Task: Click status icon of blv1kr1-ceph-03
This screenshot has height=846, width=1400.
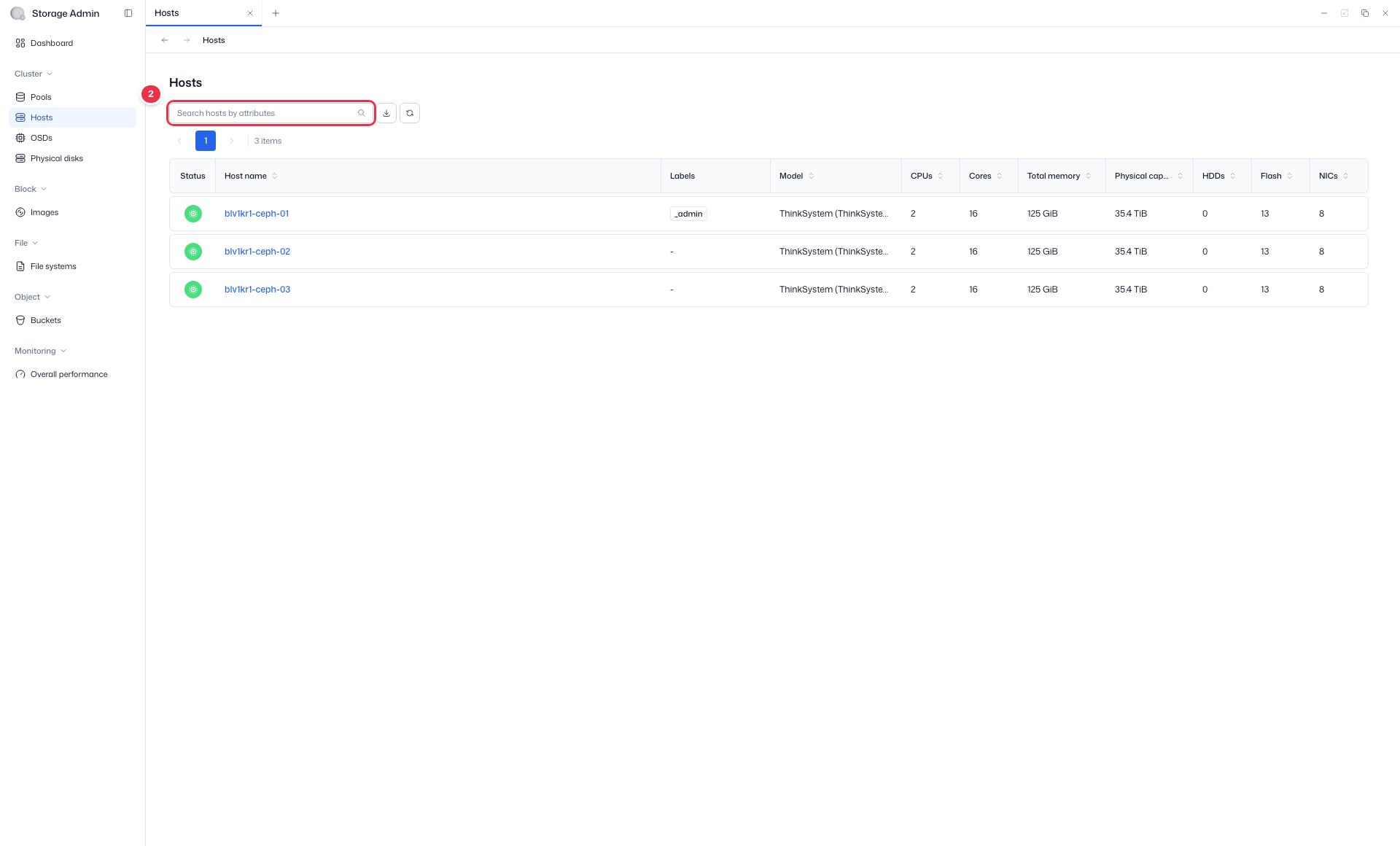Action: 193,290
